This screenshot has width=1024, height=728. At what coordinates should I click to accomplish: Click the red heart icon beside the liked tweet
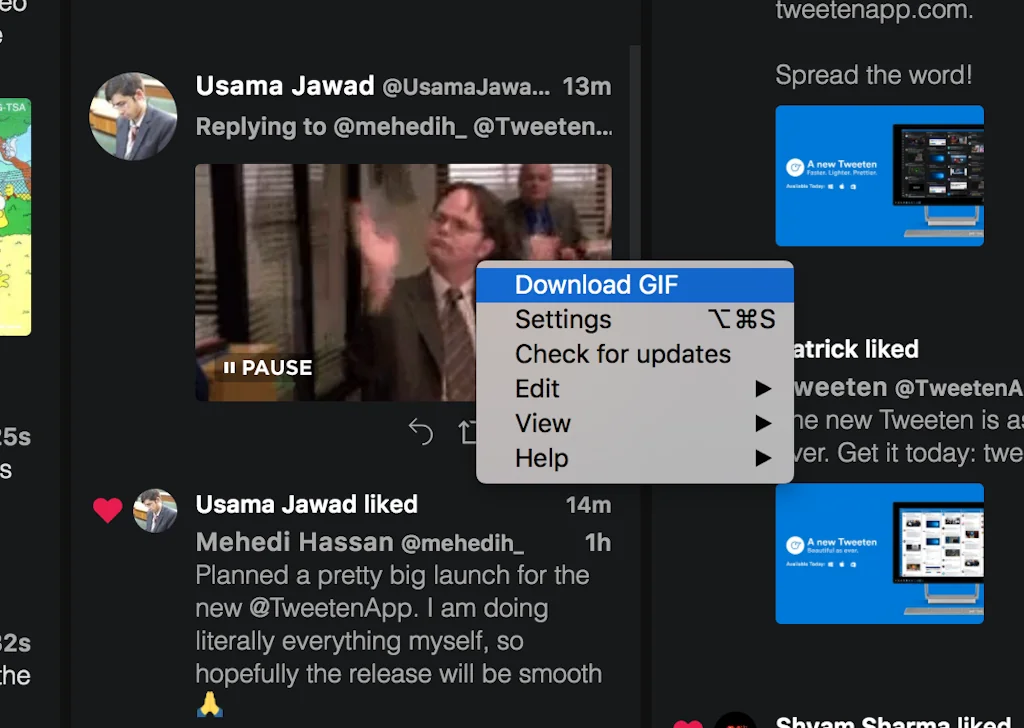tap(107, 511)
